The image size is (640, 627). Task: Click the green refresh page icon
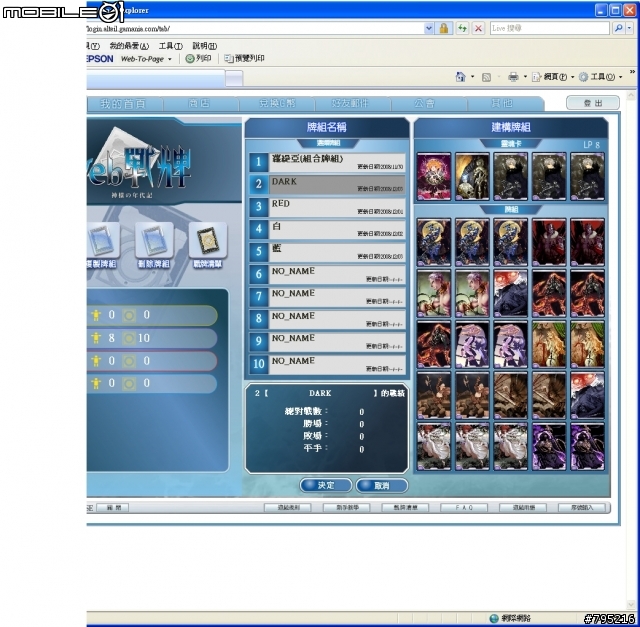point(462,28)
